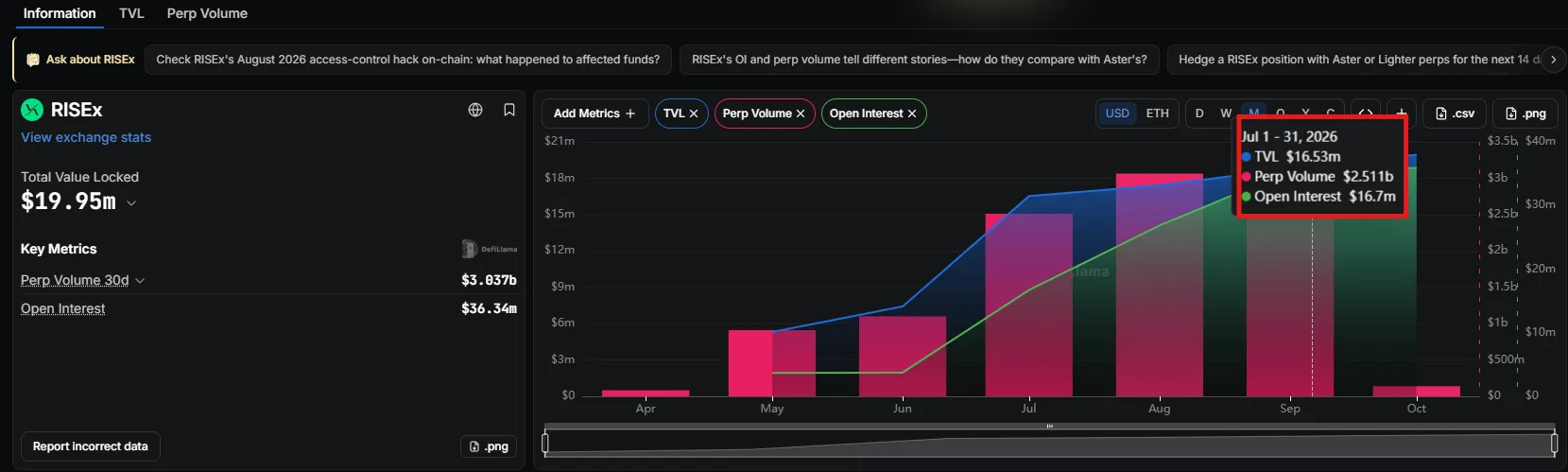Remove the Perp Volume metric chip
This screenshot has height=472, width=1568.
[x=801, y=114]
